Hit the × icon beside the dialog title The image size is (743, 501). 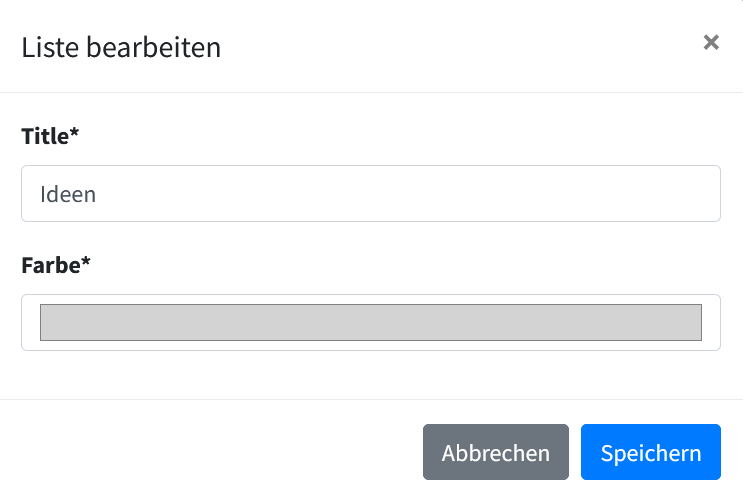[x=711, y=42]
